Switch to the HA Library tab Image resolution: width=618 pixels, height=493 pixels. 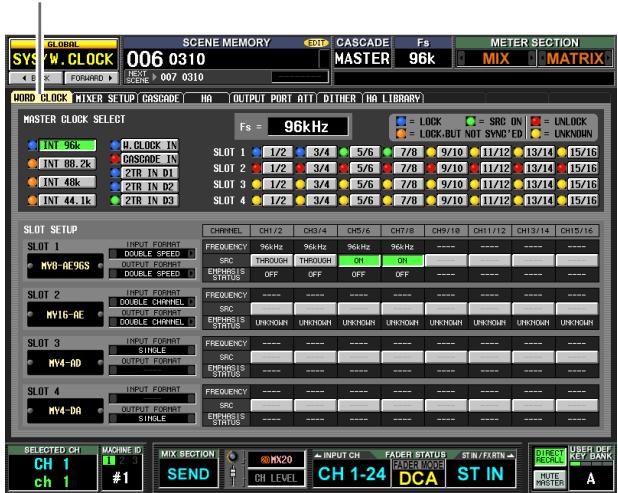pyautogui.click(x=393, y=98)
